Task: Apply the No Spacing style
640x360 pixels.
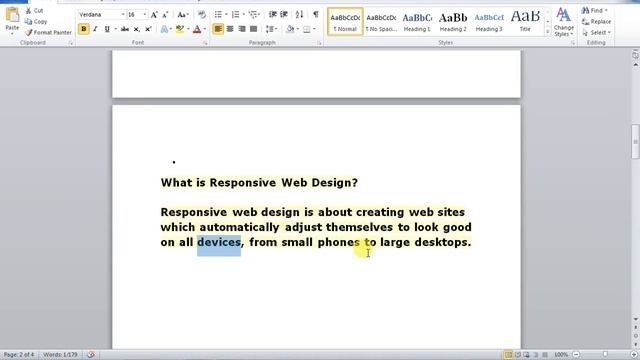Action: pyautogui.click(x=381, y=22)
